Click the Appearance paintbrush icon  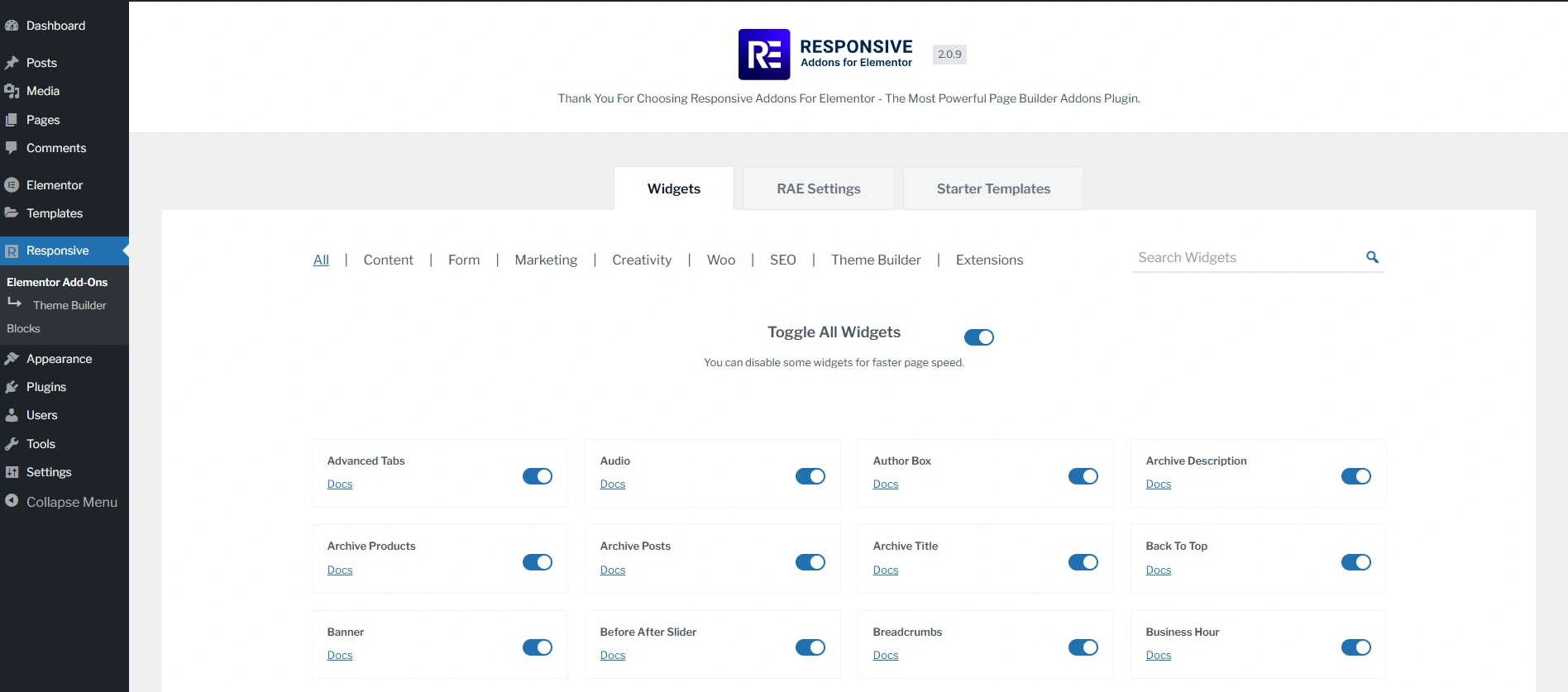coord(12,359)
